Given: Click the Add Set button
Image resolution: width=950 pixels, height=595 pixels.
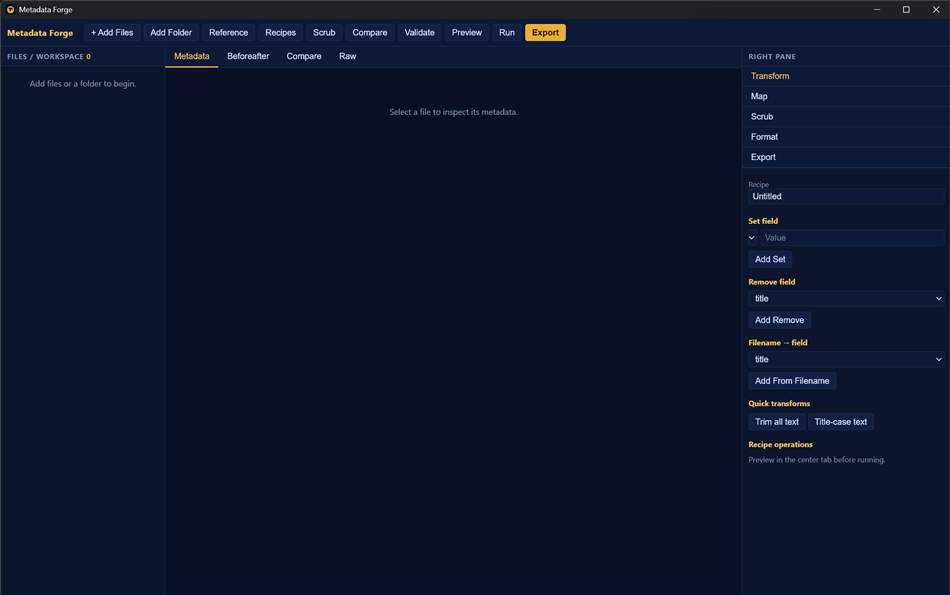Looking at the screenshot, I should pyautogui.click(x=770, y=259).
